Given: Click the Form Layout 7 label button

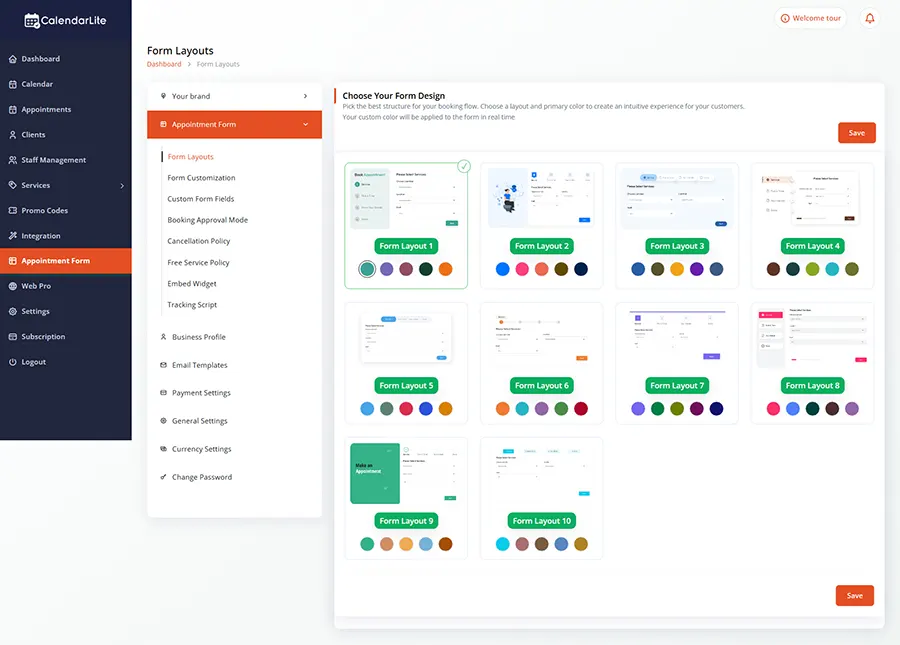Looking at the screenshot, I should coord(677,386).
